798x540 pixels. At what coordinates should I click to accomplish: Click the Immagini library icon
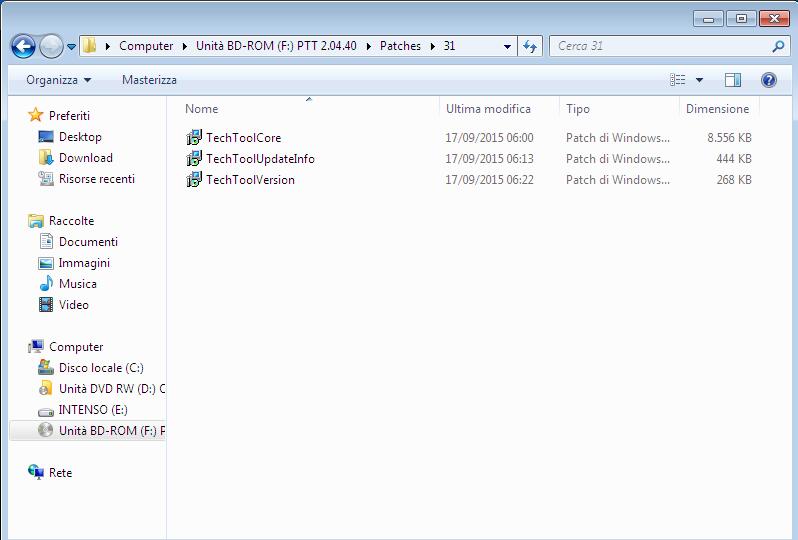point(46,263)
